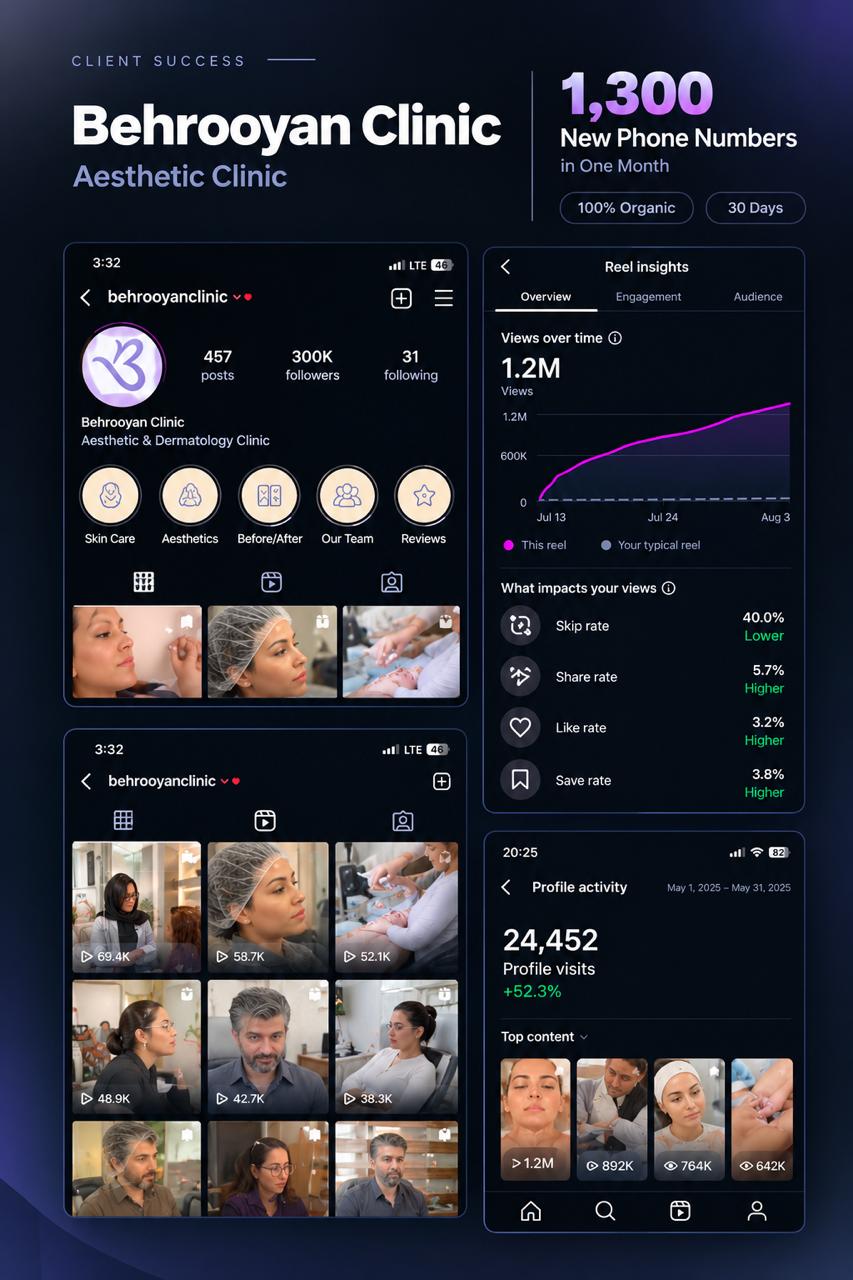This screenshot has width=853, height=1280.
Task: Tap the Home icon in bottom navigation
Action: [531, 1211]
